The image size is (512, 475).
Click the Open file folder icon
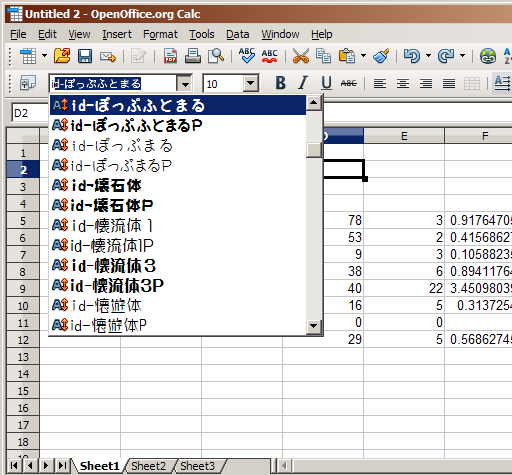[62, 56]
